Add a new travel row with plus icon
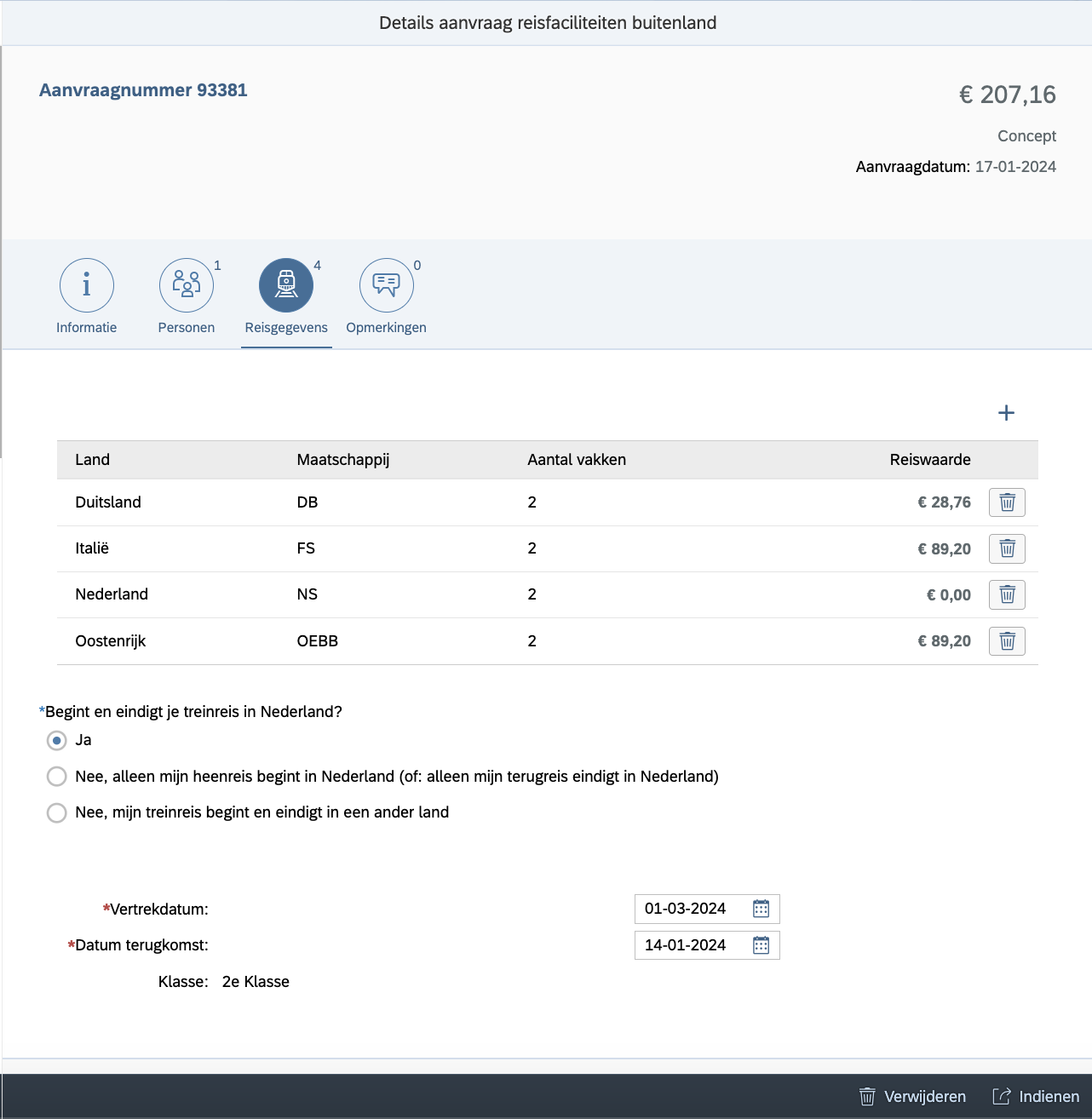This screenshot has width=1092, height=1119. (1006, 413)
